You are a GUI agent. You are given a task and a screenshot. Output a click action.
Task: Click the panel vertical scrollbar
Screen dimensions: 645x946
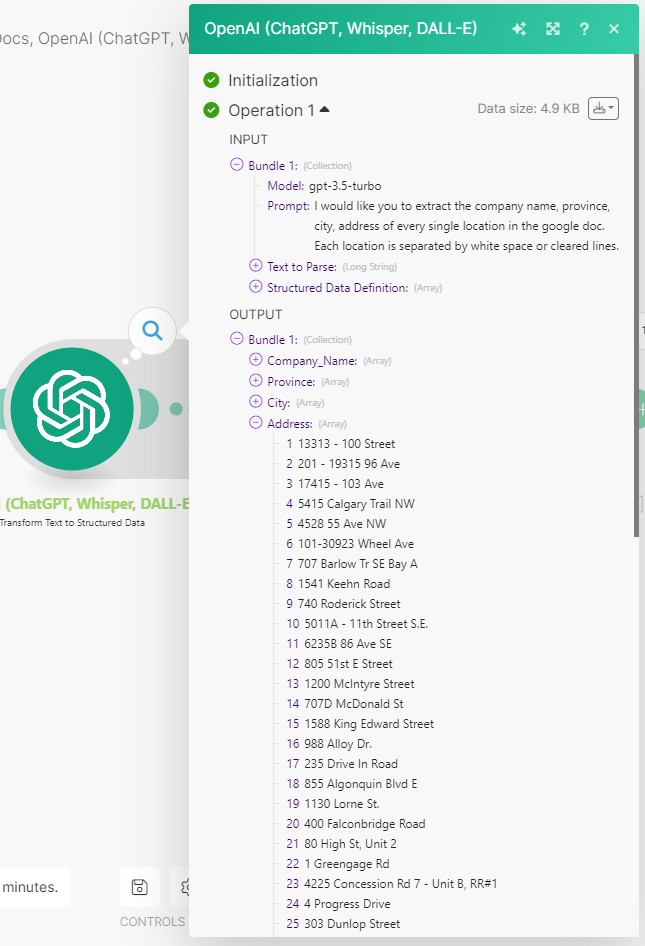click(636, 296)
